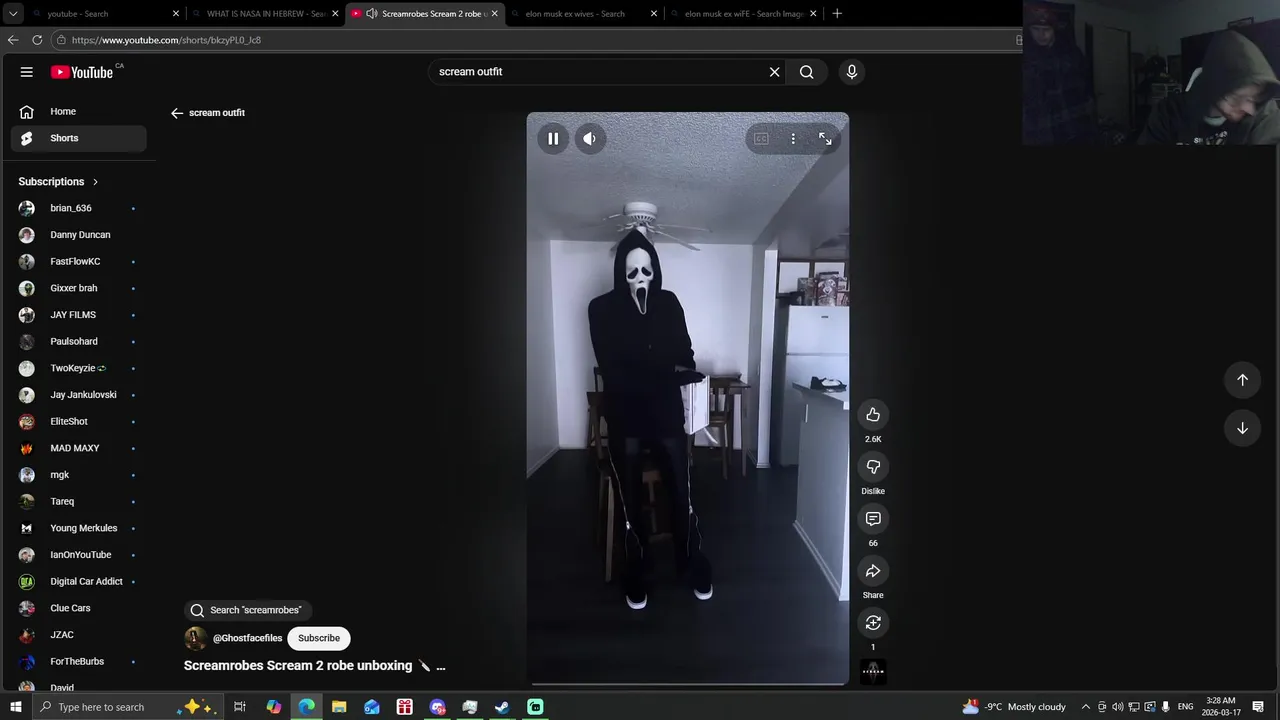Show hidden system tray icons
Image resolution: width=1280 pixels, height=720 pixels.
pyautogui.click(x=1086, y=707)
